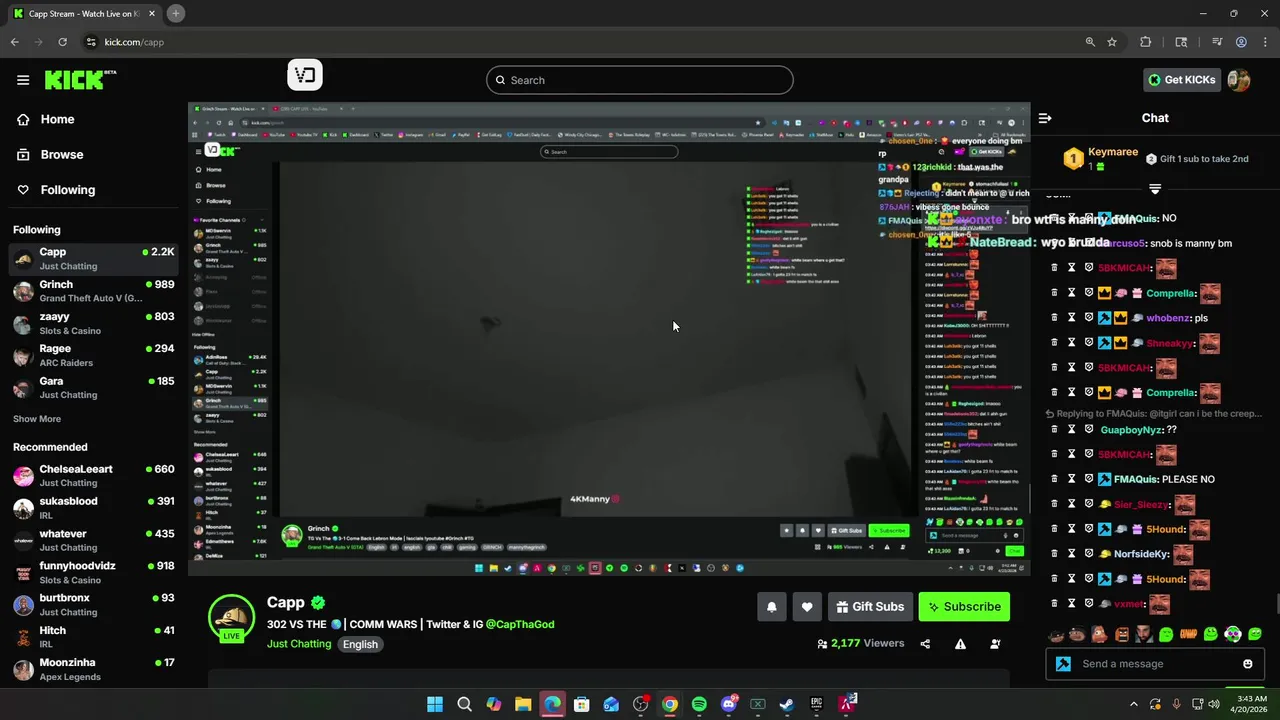Open the Kick hamburger sidebar menu
Viewport: 1280px width, 720px height.
23,80
